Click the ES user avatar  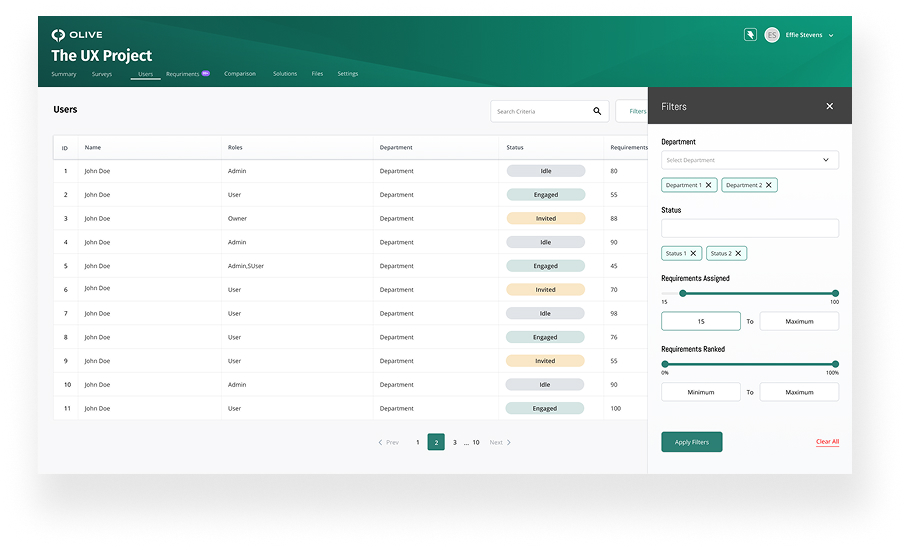click(772, 35)
